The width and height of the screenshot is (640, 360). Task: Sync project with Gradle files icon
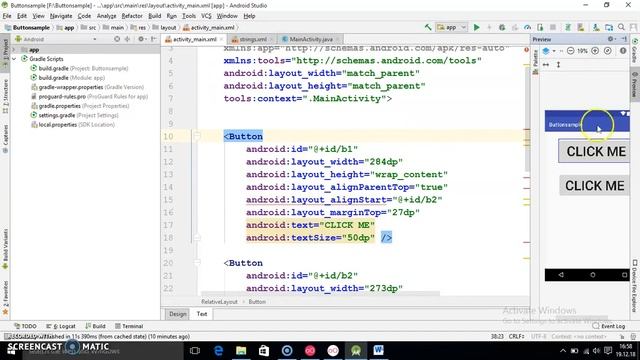568,27
